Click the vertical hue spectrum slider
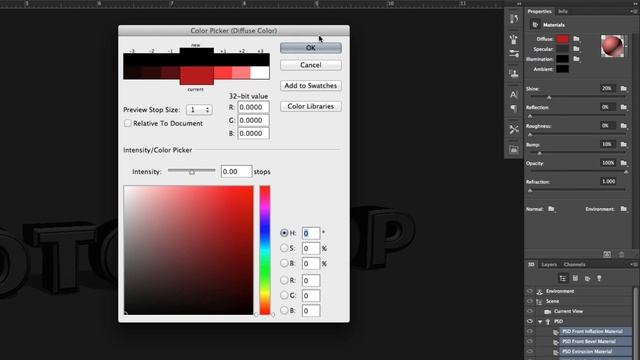The width and height of the screenshot is (640, 360). click(265, 250)
